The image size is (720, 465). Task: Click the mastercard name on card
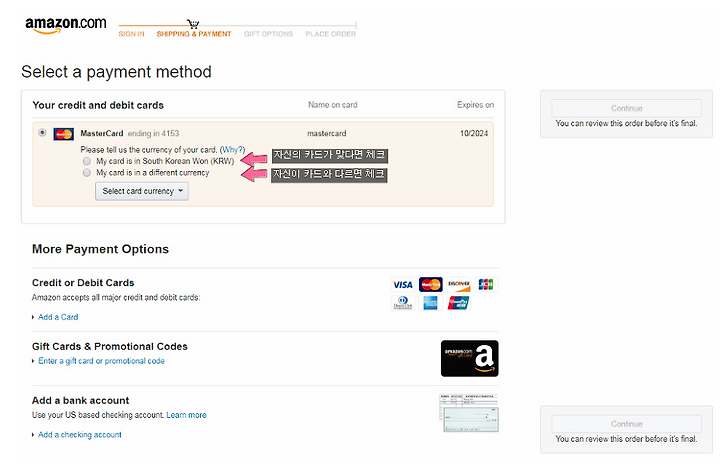(326, 133)
